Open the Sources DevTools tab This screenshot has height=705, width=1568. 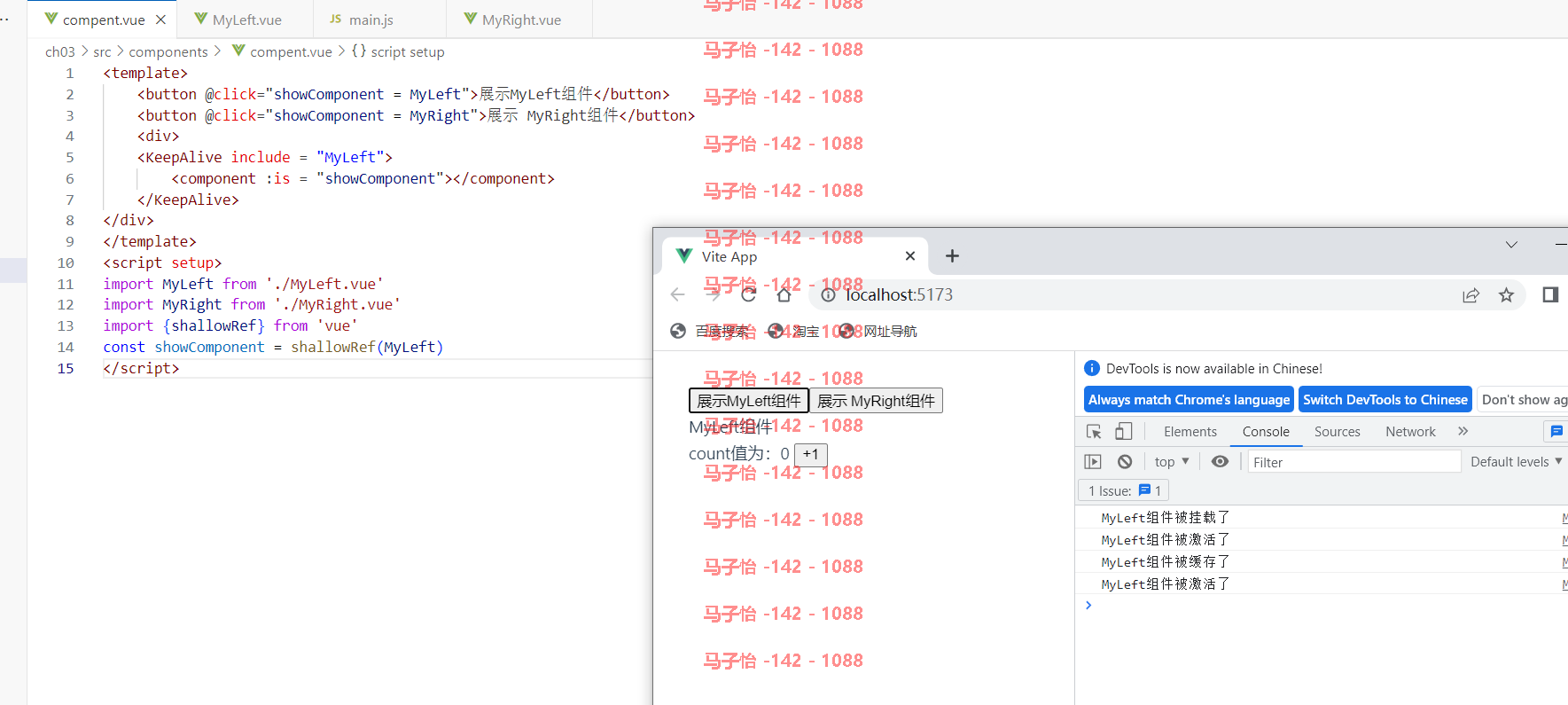1338,432
